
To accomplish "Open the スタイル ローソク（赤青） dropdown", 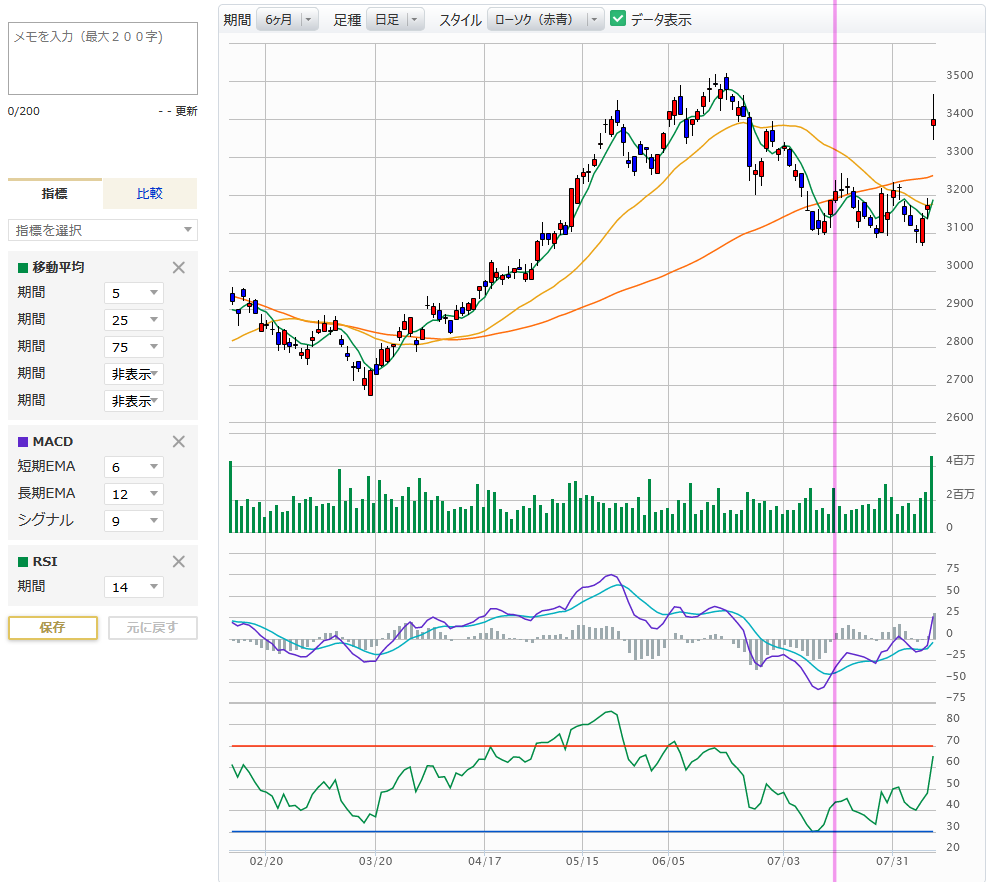I will (x=545, y=19).
